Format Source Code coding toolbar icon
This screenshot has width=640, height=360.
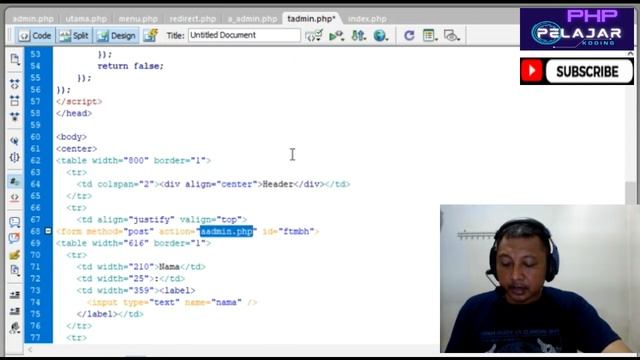pos(15,328)
